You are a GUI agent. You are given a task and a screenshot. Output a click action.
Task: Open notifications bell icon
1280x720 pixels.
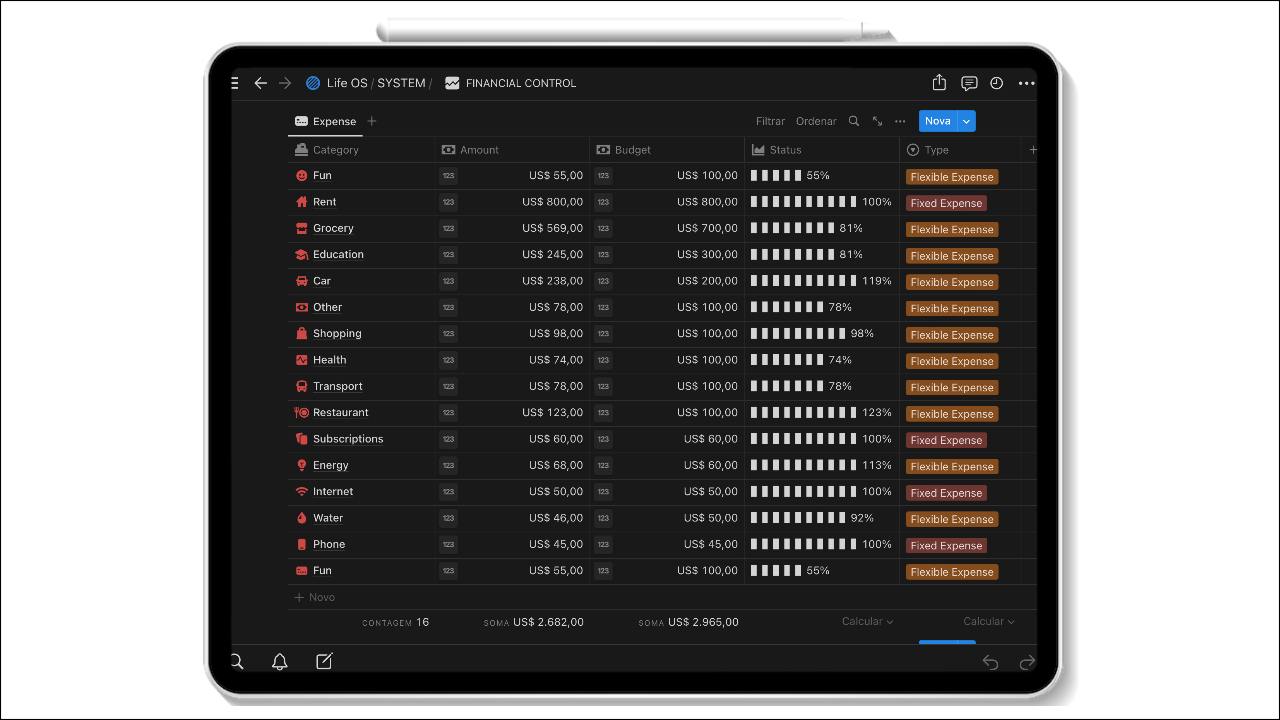(x=280, y=661)
